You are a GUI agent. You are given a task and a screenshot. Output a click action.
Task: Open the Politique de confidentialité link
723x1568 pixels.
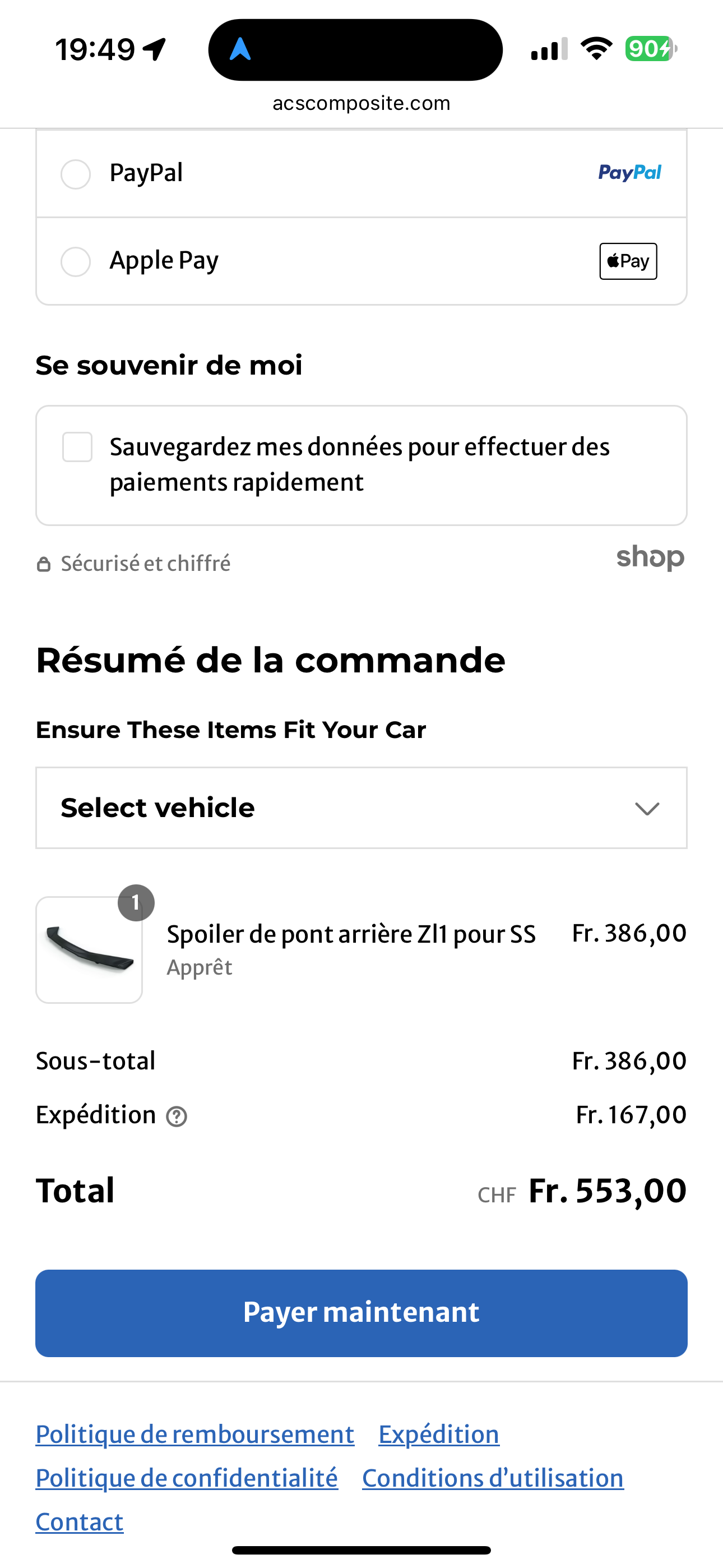point(187,1478)
